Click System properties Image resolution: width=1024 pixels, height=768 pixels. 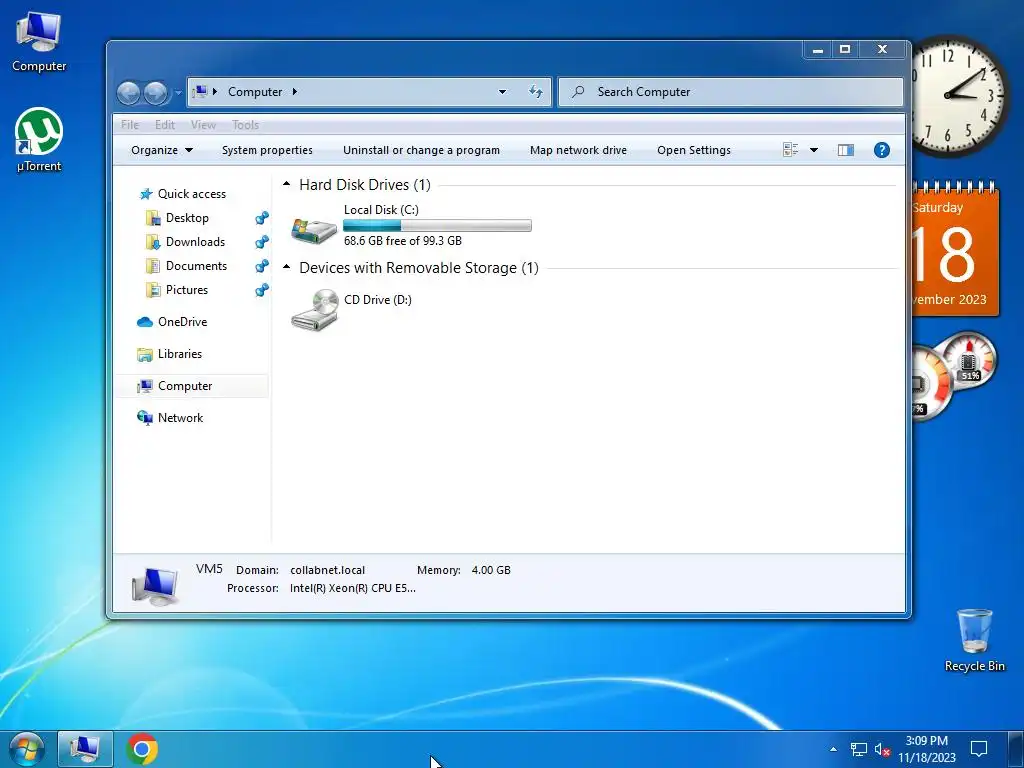point(267,150)
